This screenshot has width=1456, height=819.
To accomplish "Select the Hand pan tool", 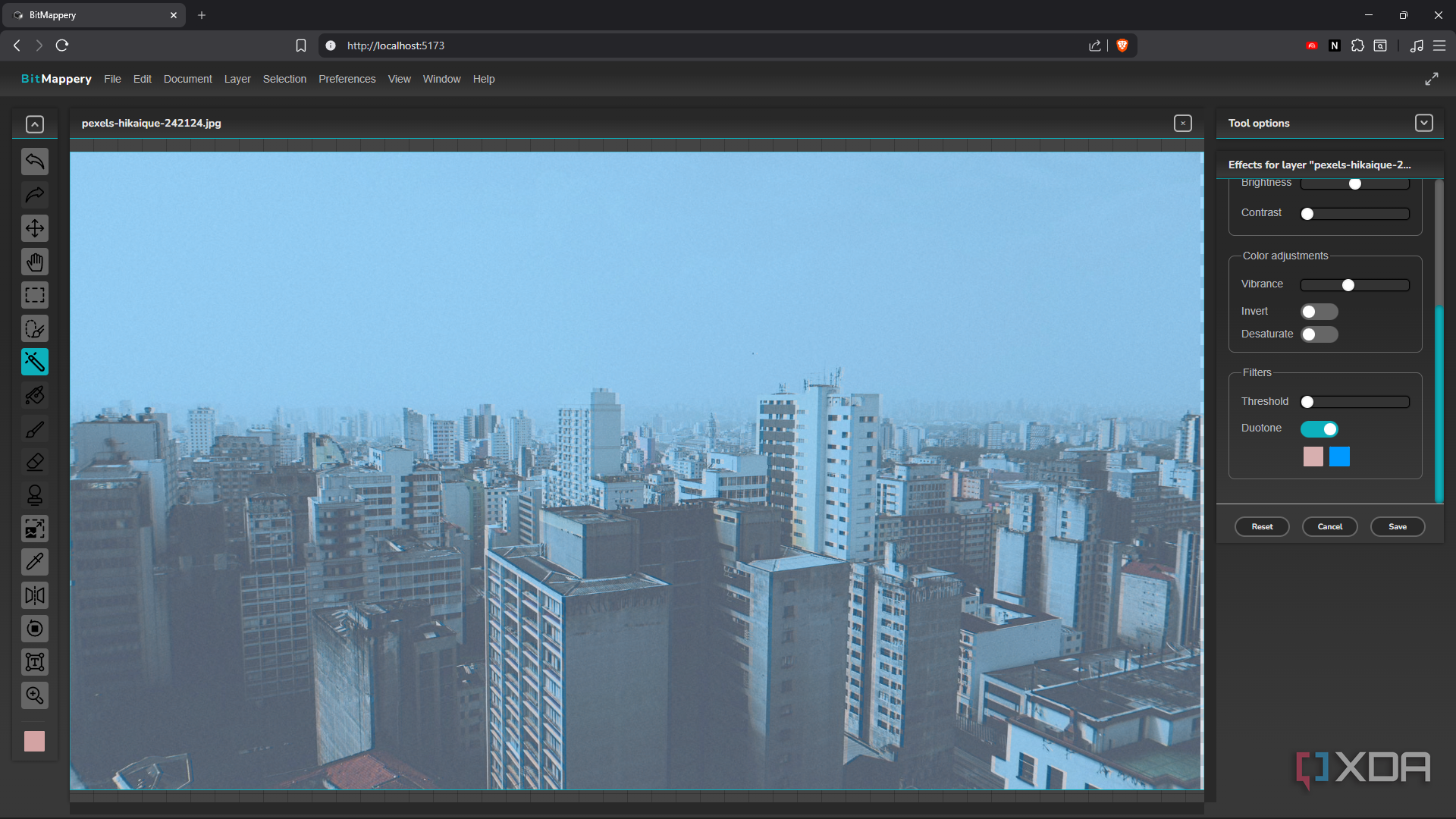I will [x=35, y=262].
